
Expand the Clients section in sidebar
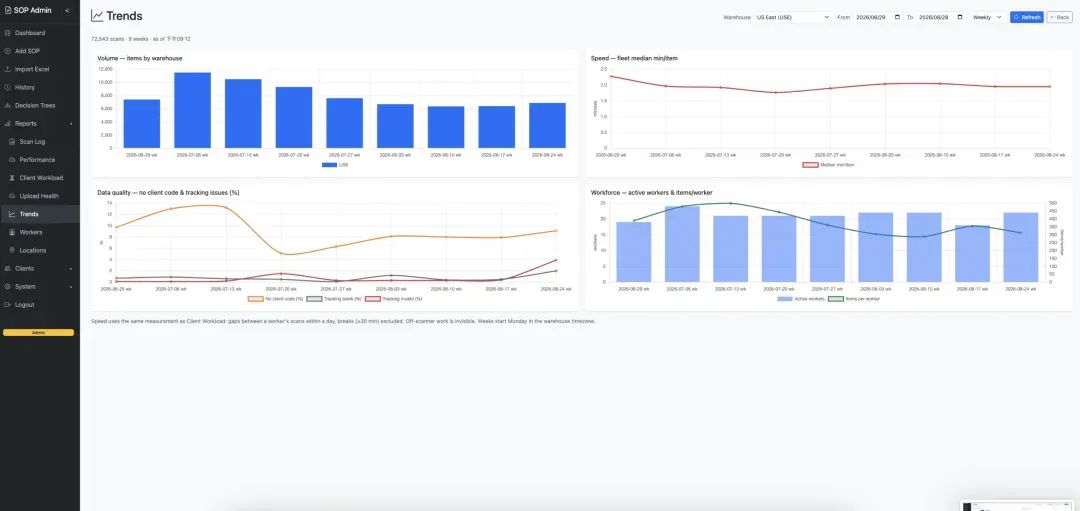click(x=40, y=269)
